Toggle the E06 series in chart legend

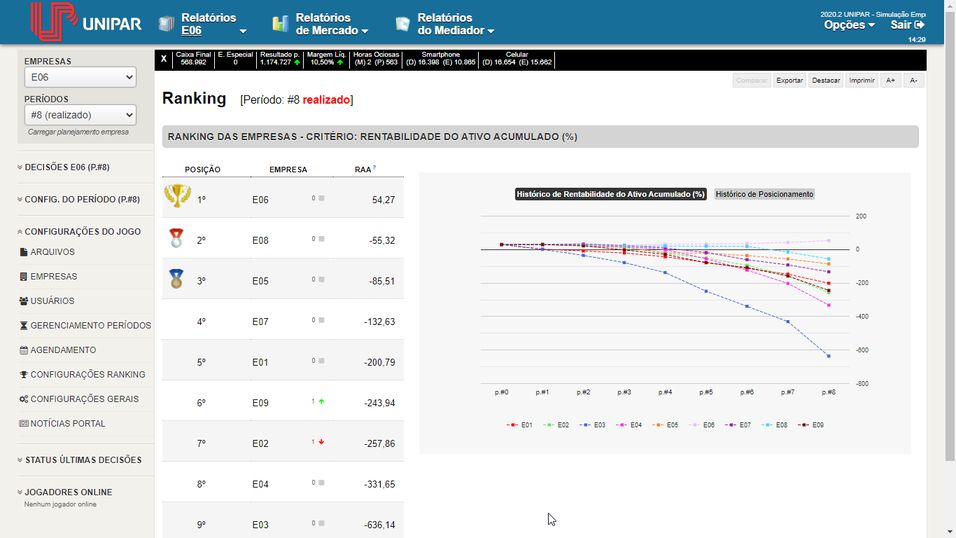coord(702,425)
